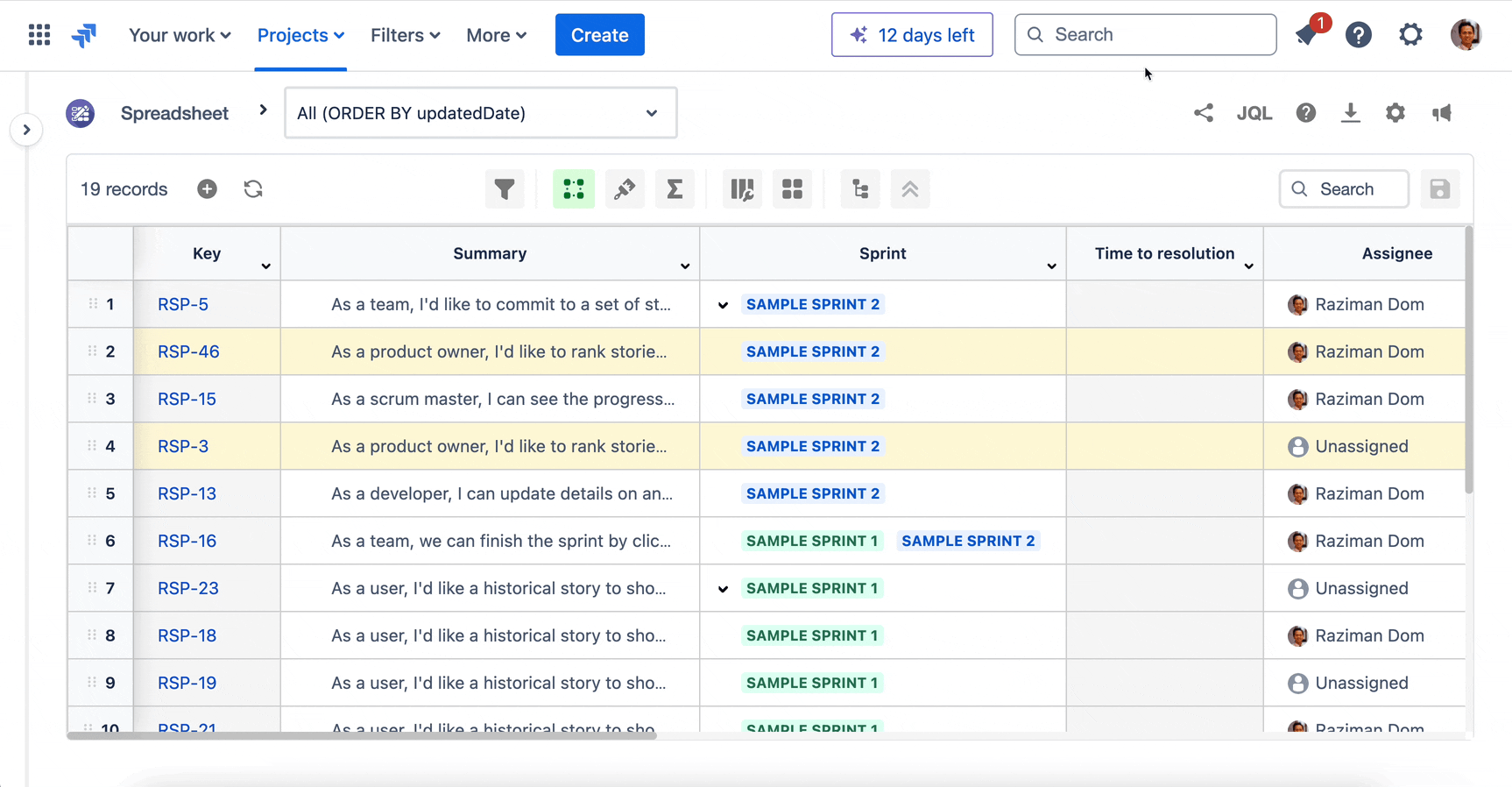This screenshot has width=1512, height=787.
Task: Toggle the hierarchy tree view icon
Action: [860, 189]
